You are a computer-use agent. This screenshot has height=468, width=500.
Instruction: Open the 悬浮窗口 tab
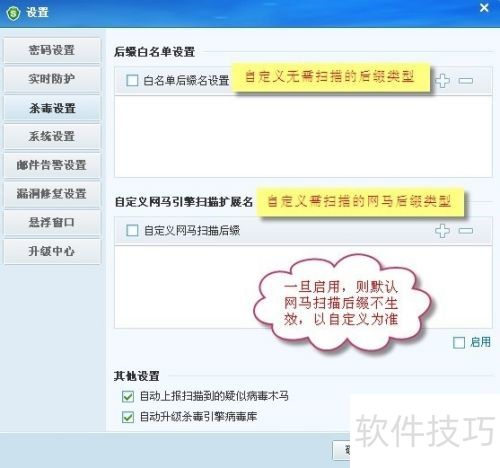pos(52,222)
